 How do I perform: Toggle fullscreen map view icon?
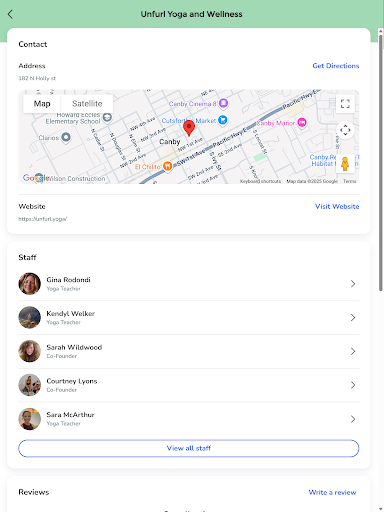pyautogui.click(x=345, y=104)
